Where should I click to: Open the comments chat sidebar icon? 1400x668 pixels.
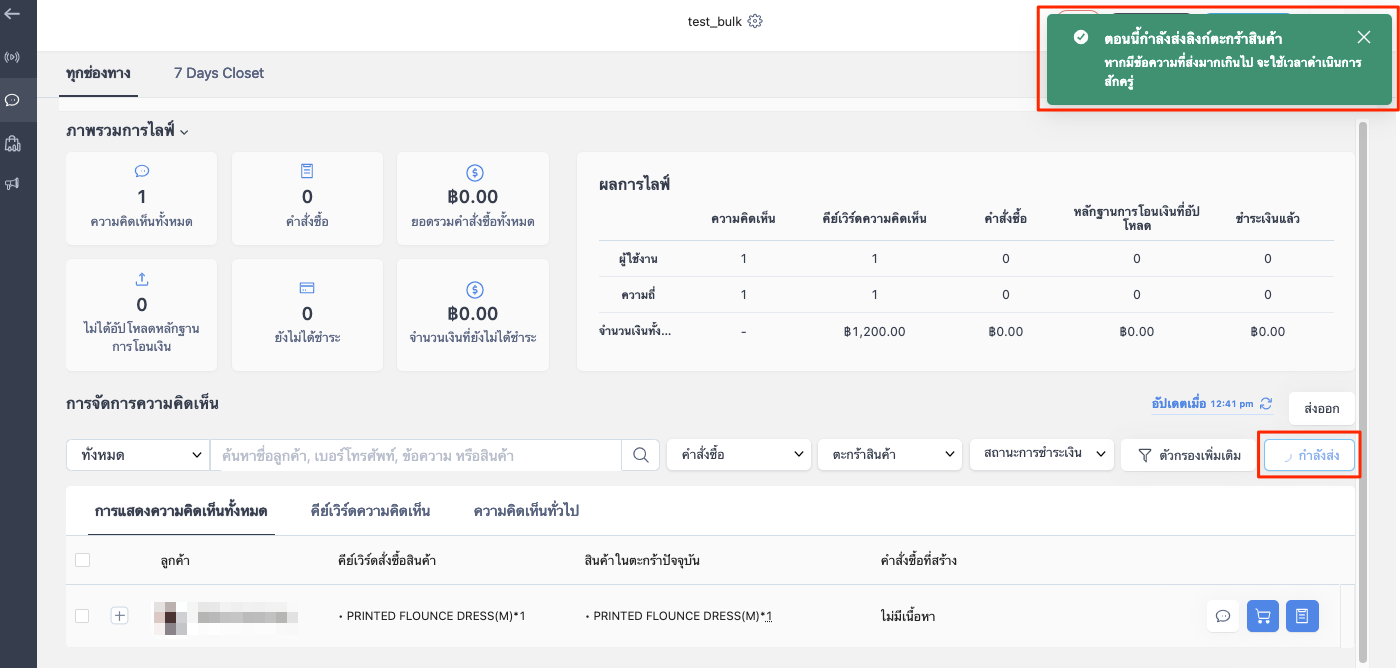pyautogui.click(x=12, y=100)
